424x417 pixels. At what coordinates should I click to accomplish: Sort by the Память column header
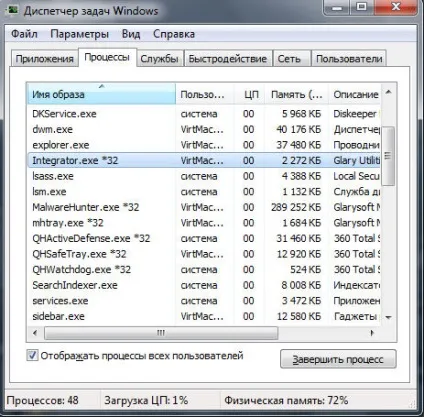[297, 94]
